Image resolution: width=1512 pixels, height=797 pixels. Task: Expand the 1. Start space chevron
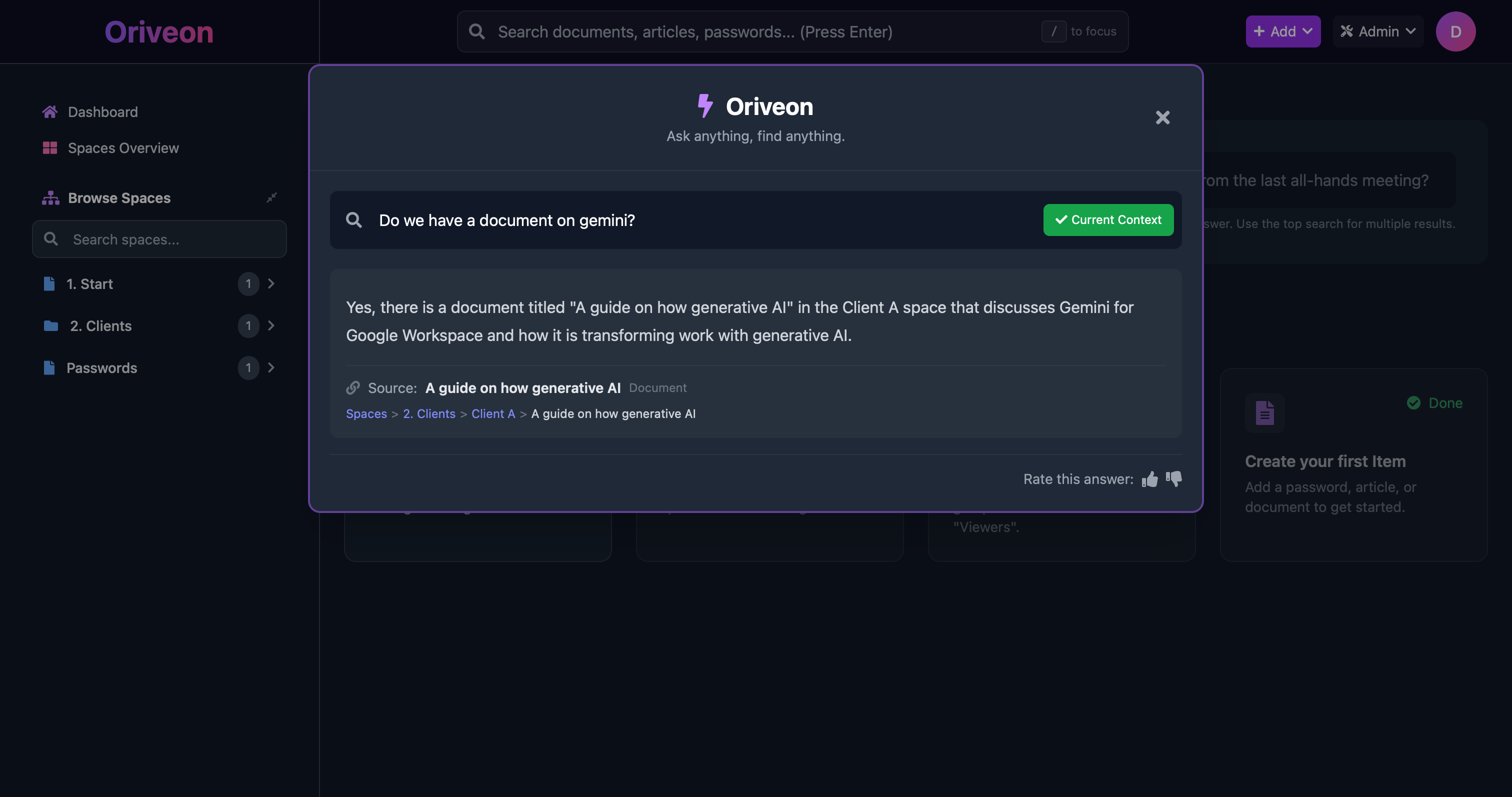pyautogui.click(x=271, y=284)
